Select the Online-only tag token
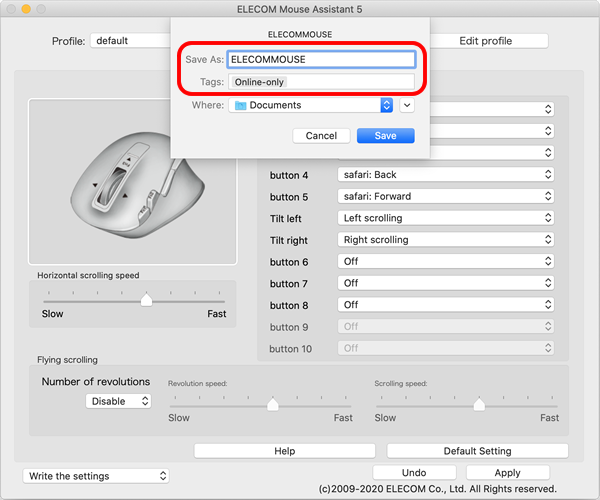 click(x=259, y=82)
